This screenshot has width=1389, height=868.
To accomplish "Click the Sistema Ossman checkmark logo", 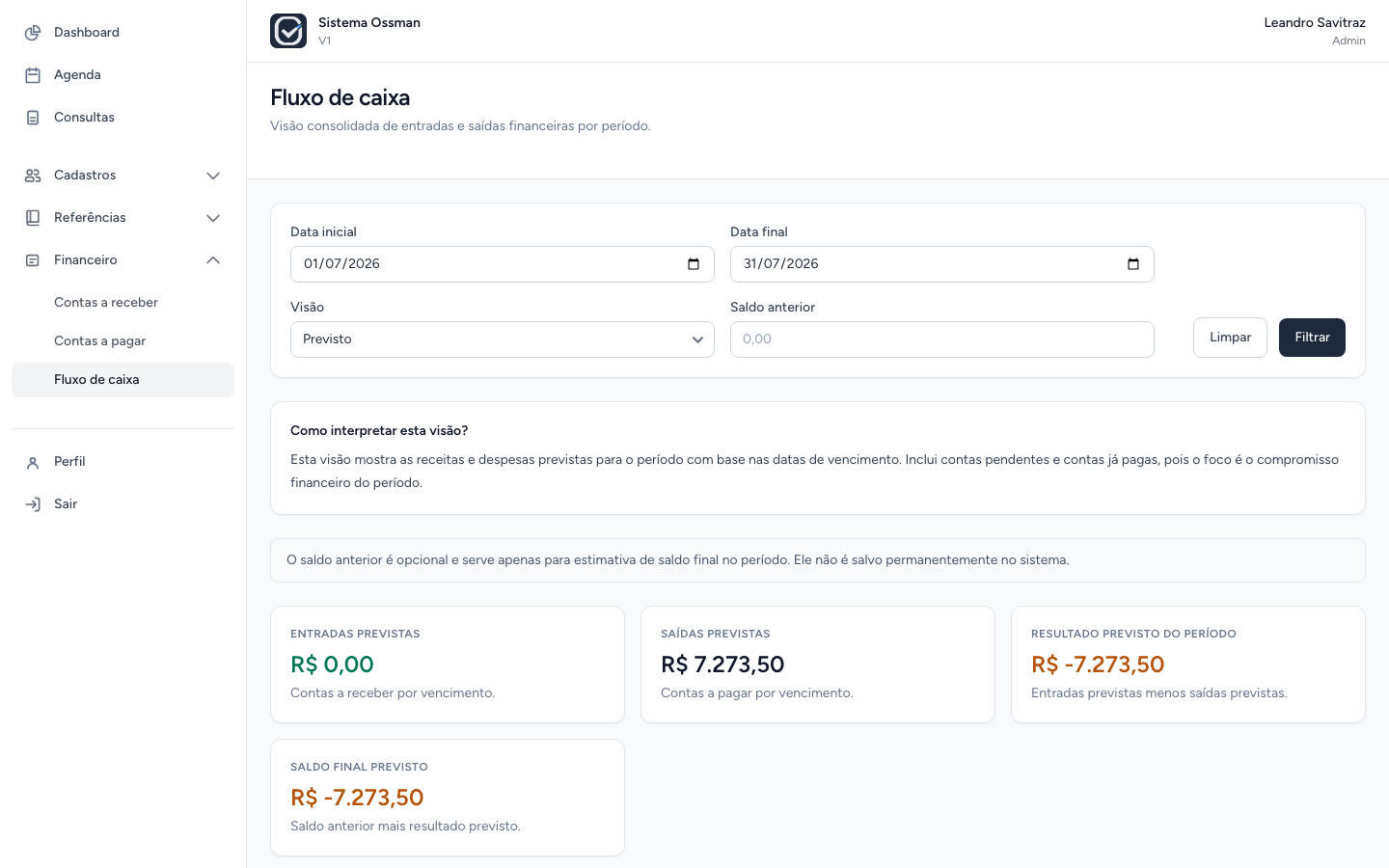I will point(288,31).
